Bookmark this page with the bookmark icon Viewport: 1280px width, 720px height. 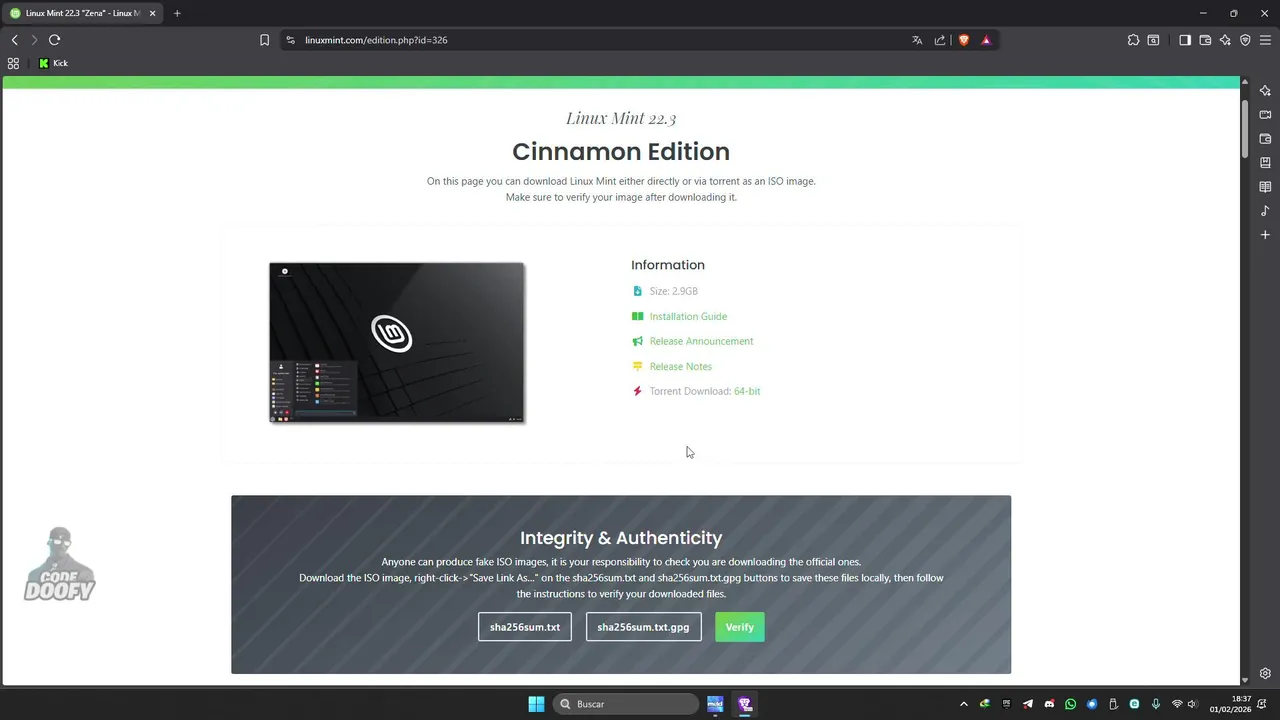click(264, 40)
